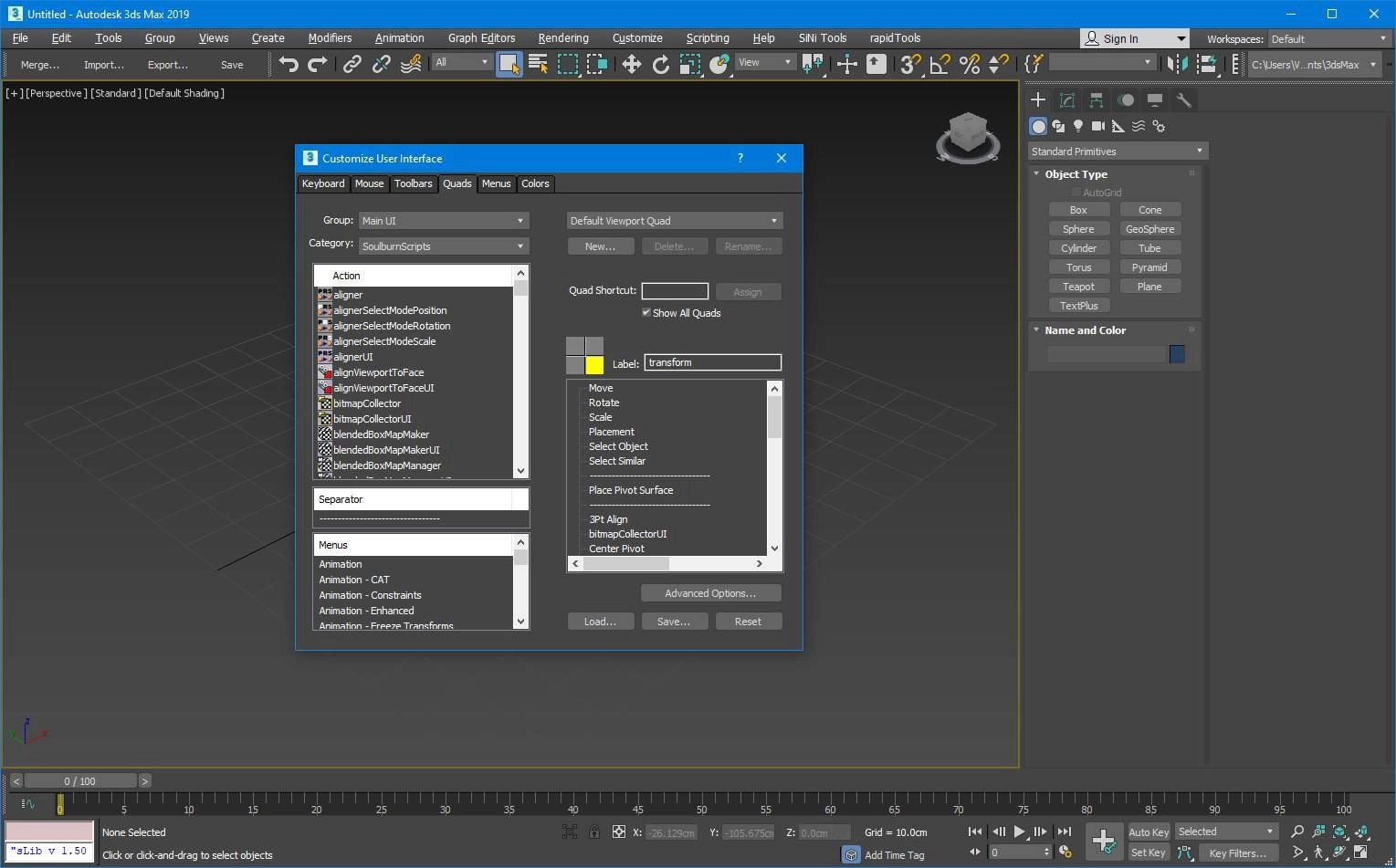Collapse the Name and Color rollout

[1085, 330]
